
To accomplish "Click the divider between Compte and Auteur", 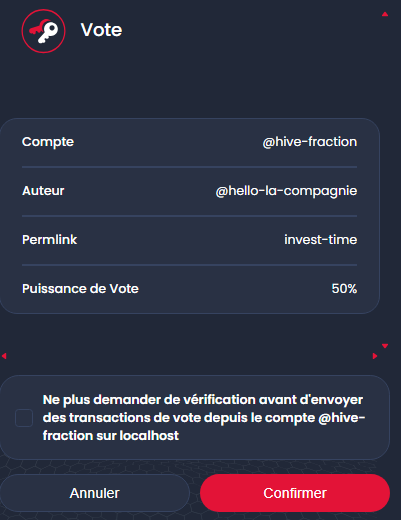I will (x=189, y=167).
